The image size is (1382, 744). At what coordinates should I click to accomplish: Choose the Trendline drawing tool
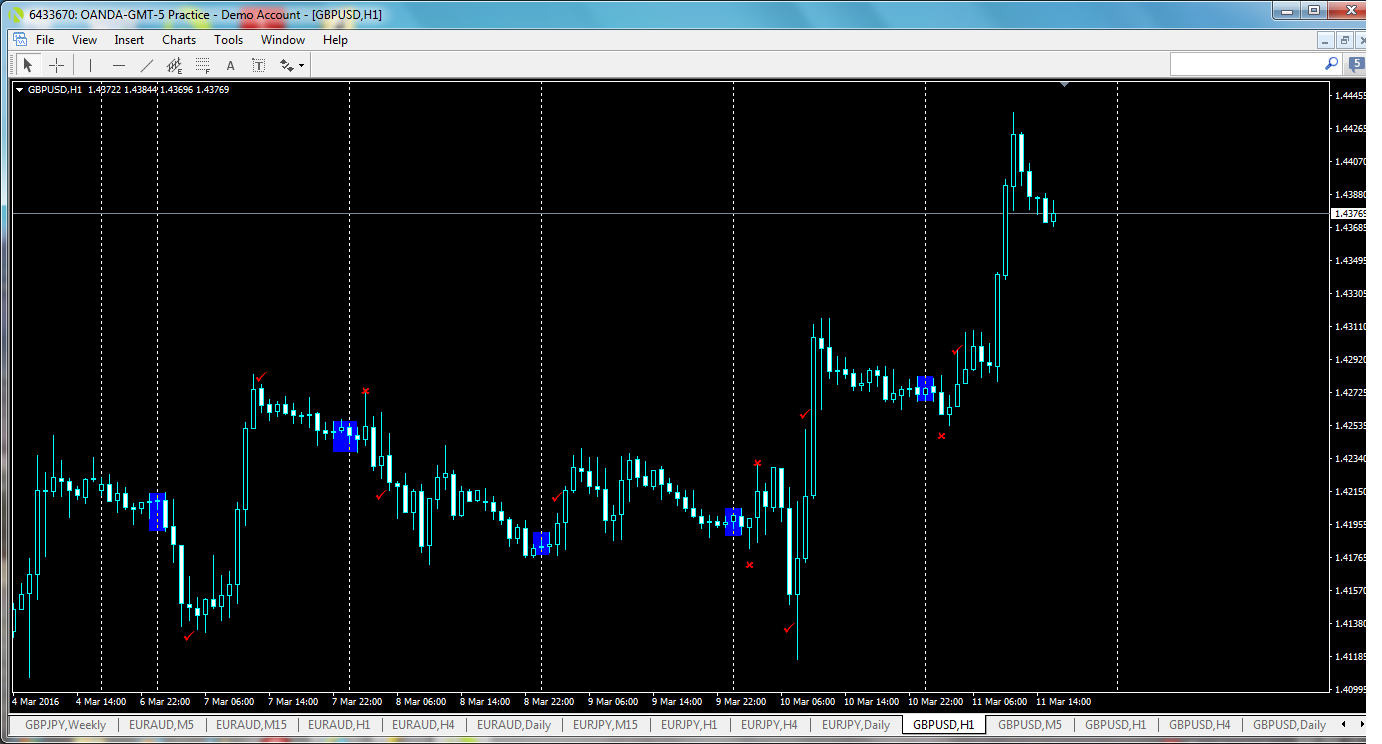[147, 65]
